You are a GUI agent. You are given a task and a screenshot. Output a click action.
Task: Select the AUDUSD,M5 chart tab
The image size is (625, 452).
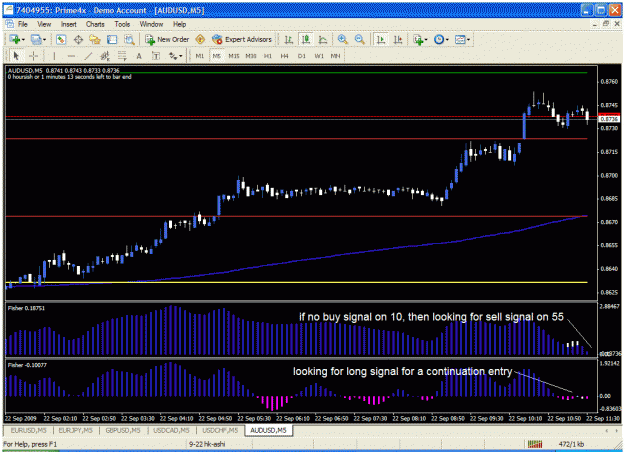point(268,430)
